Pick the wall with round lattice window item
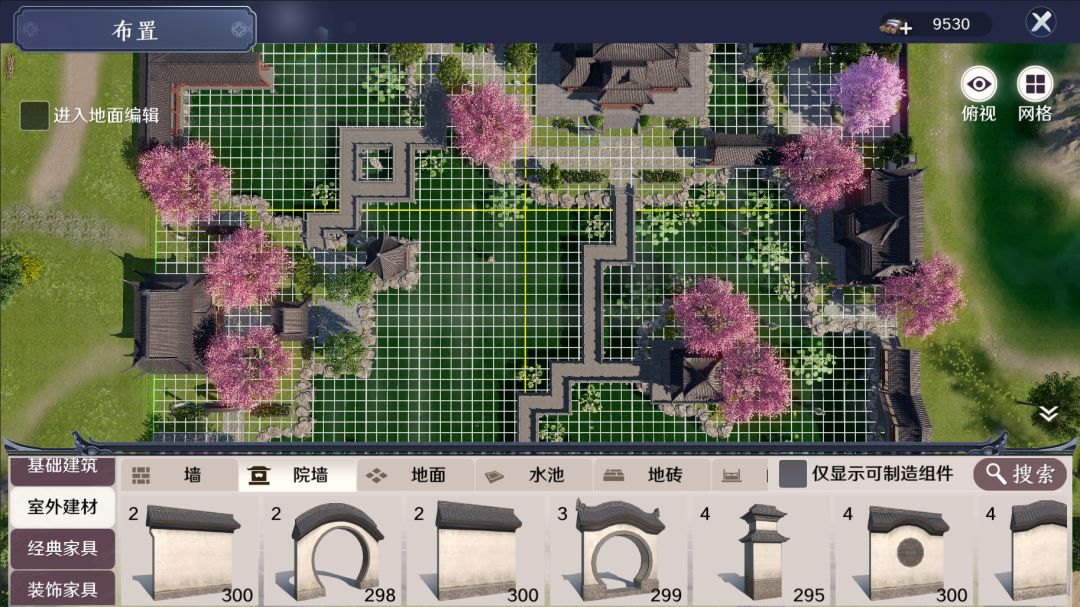The width and height of the screenshot is (1080, 607). (x=904, y=551)
